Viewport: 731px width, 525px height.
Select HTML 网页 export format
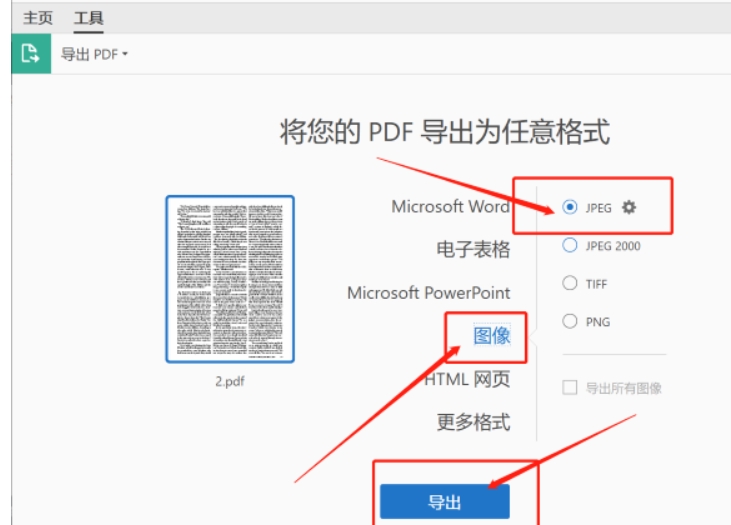pyautogui.click(x=467, y=379)
